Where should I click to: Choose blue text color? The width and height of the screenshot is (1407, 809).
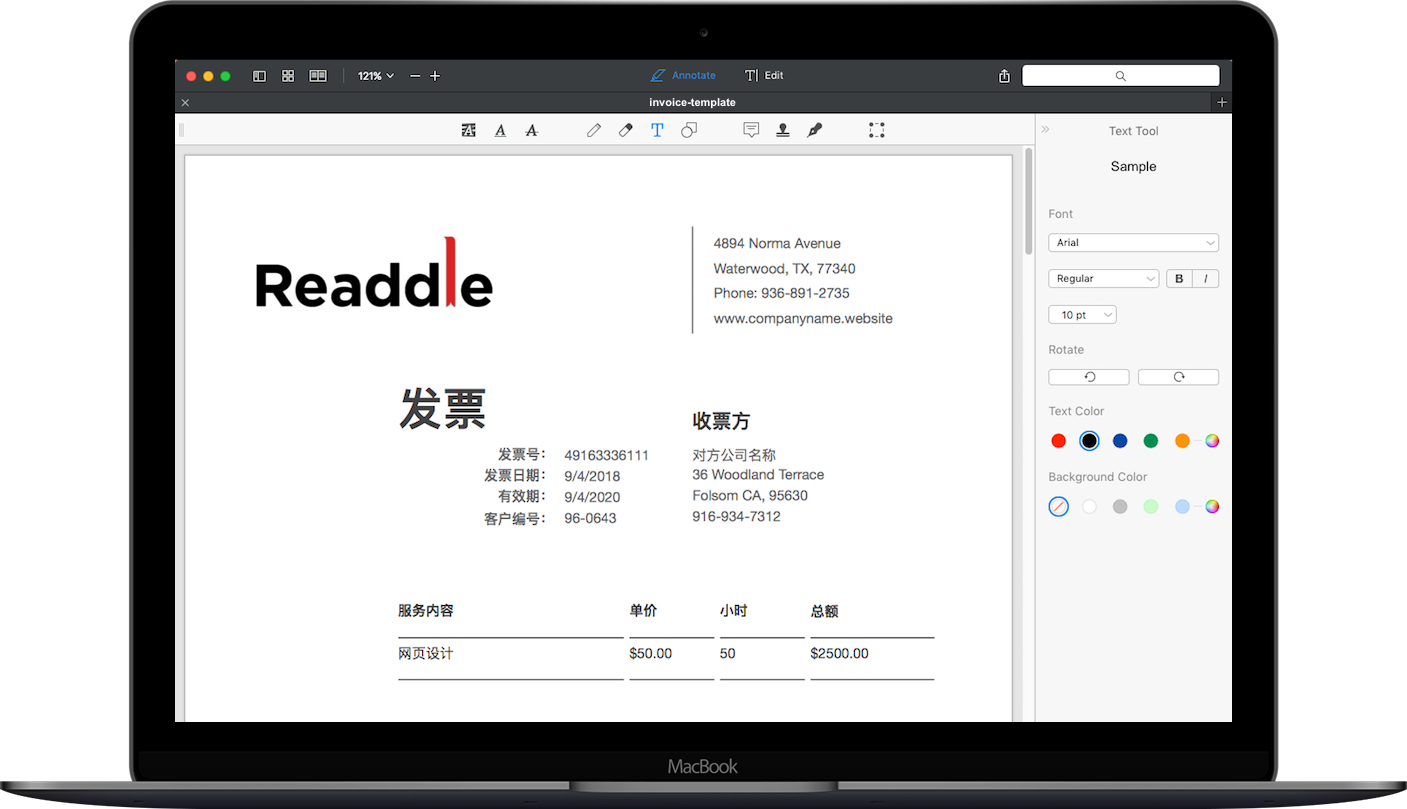point(1120,441)
